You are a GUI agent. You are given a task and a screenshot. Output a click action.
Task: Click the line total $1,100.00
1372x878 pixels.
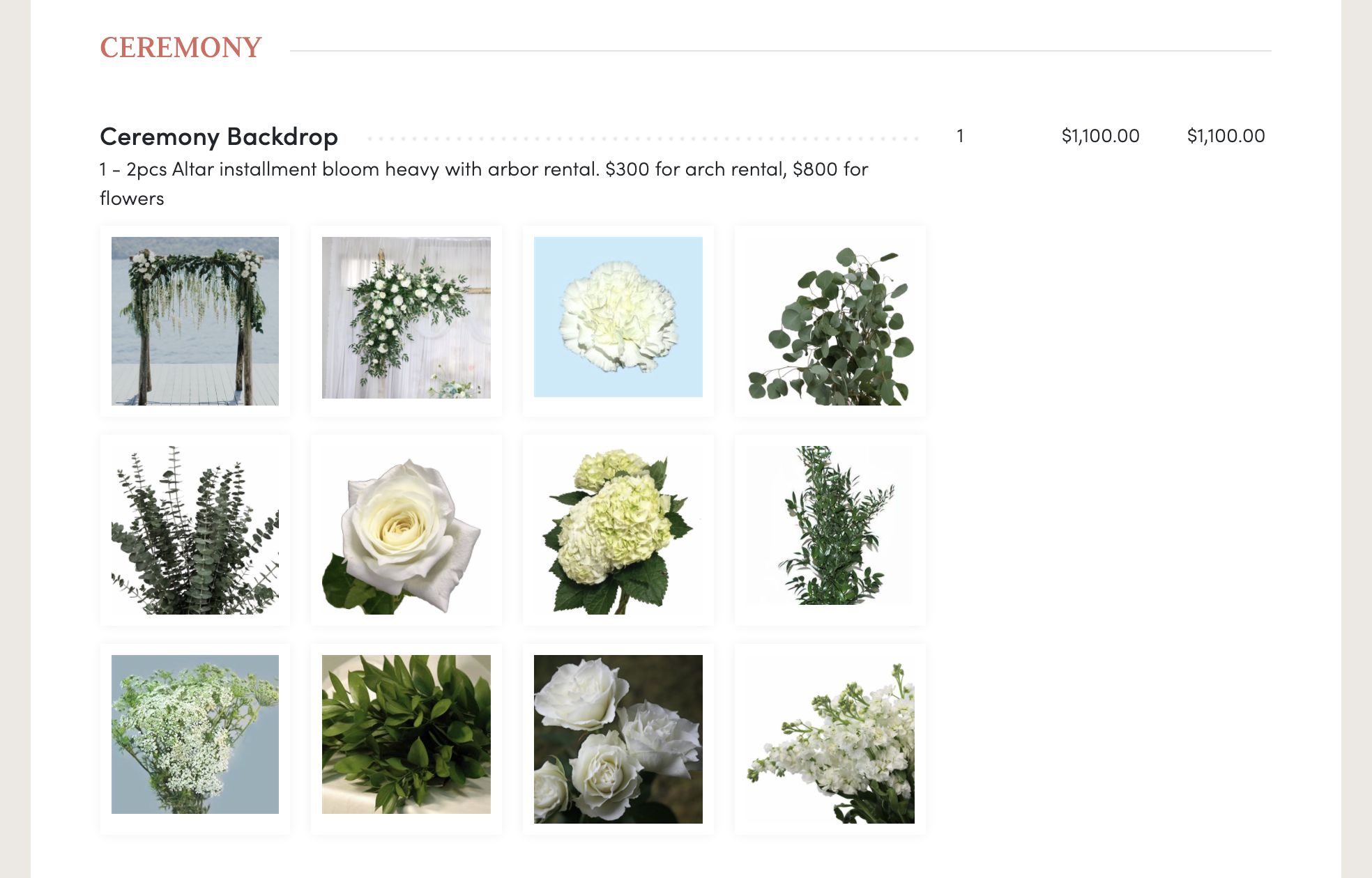pyautogui.click(x=1226, y=136)
